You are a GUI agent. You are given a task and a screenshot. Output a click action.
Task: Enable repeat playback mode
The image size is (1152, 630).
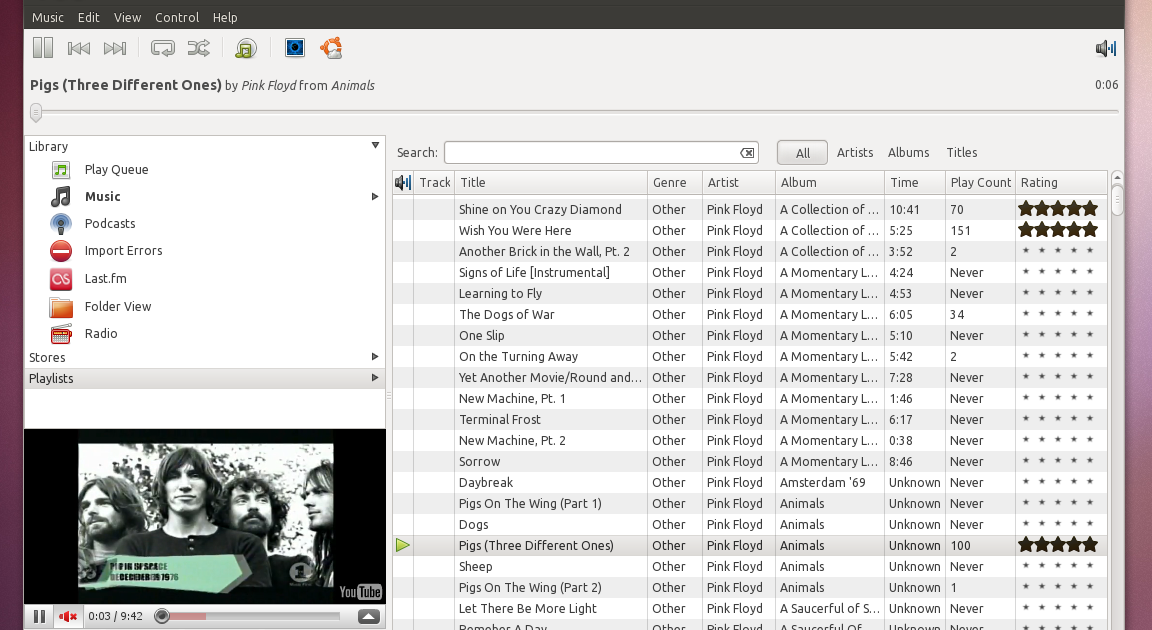click(x=162, y=47)
